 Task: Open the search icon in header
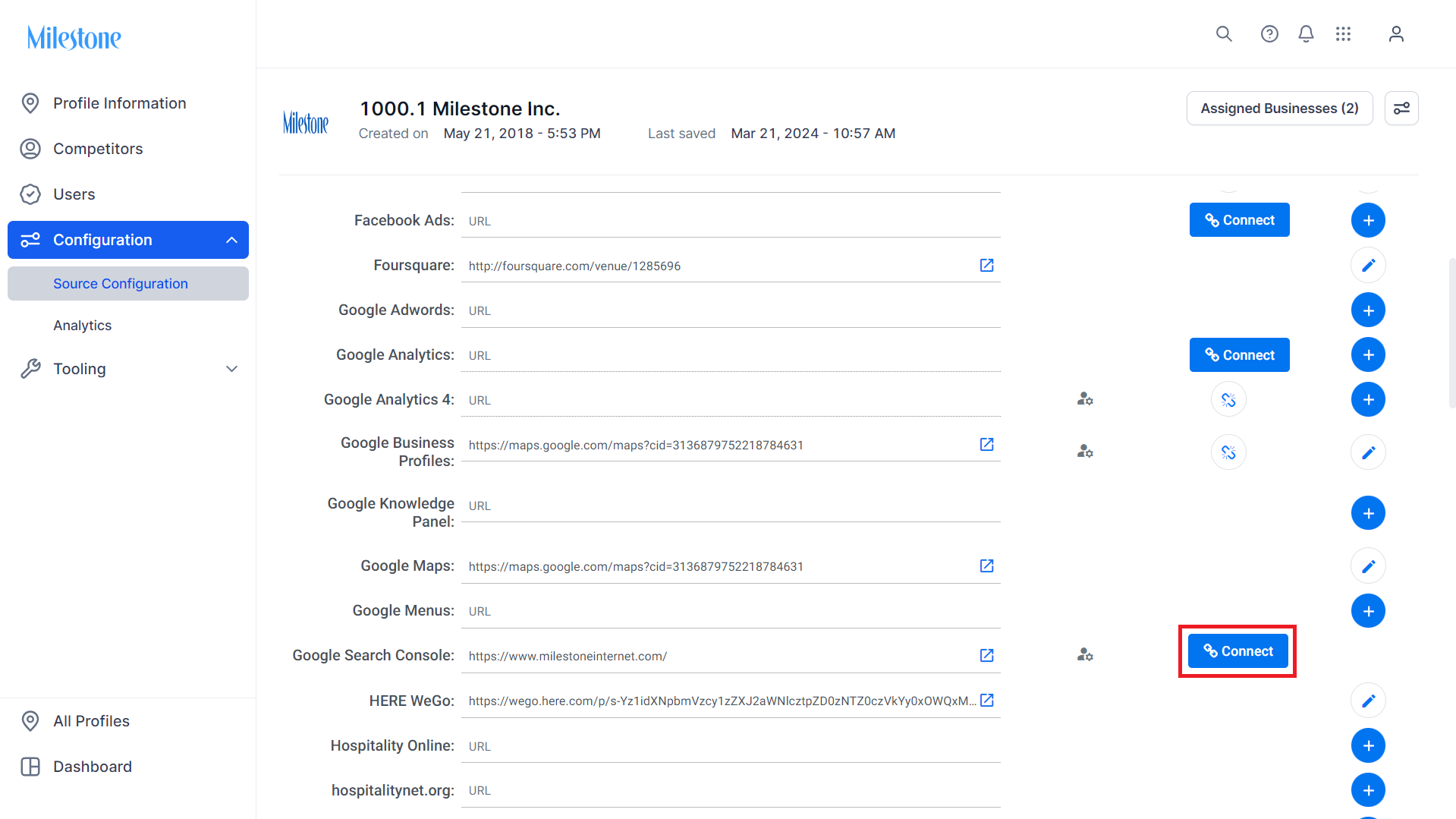(1224, 34)
